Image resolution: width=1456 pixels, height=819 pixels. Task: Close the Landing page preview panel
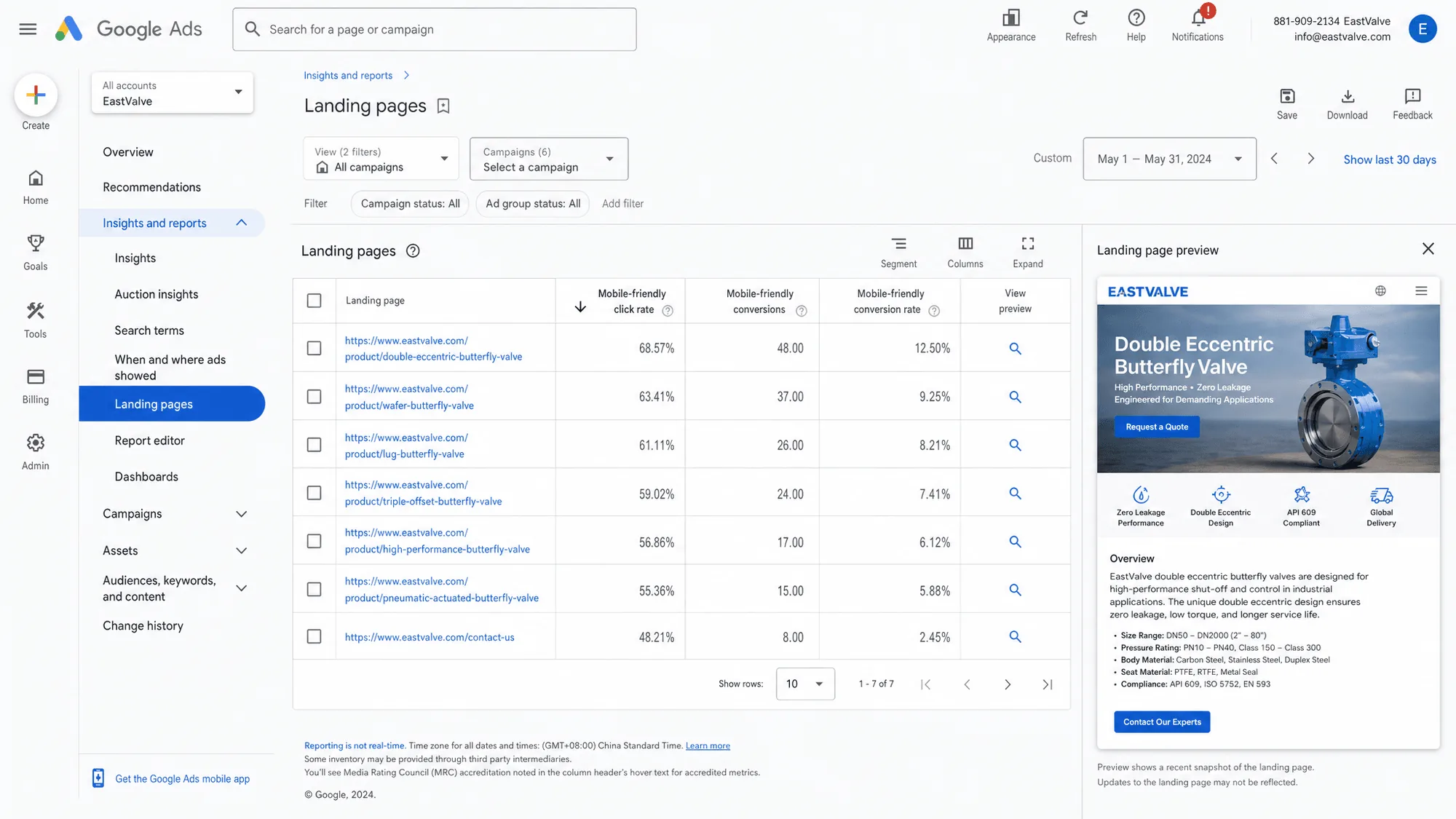(x=1428, y=249)
